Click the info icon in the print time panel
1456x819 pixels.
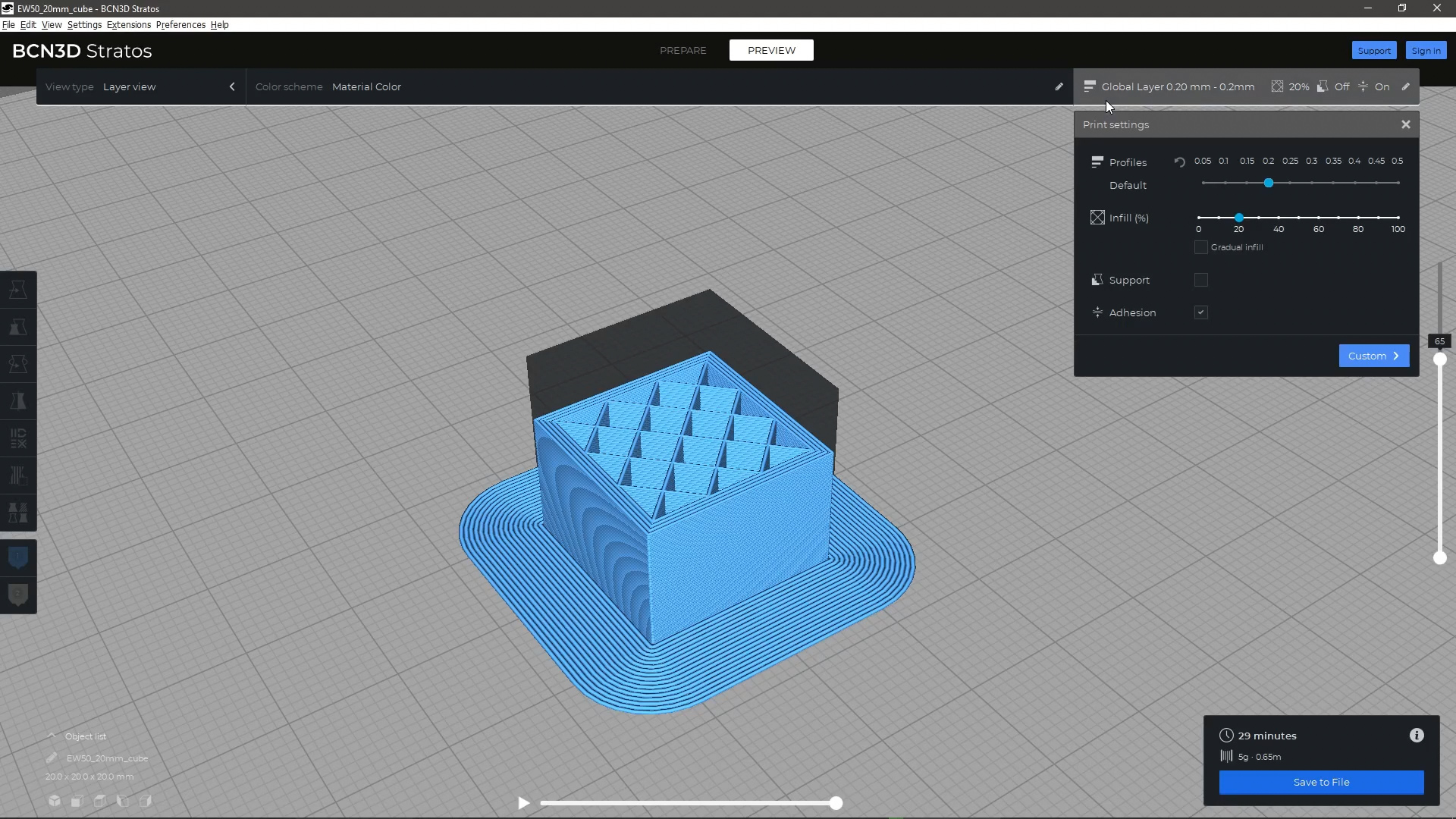pos(1417,735)
